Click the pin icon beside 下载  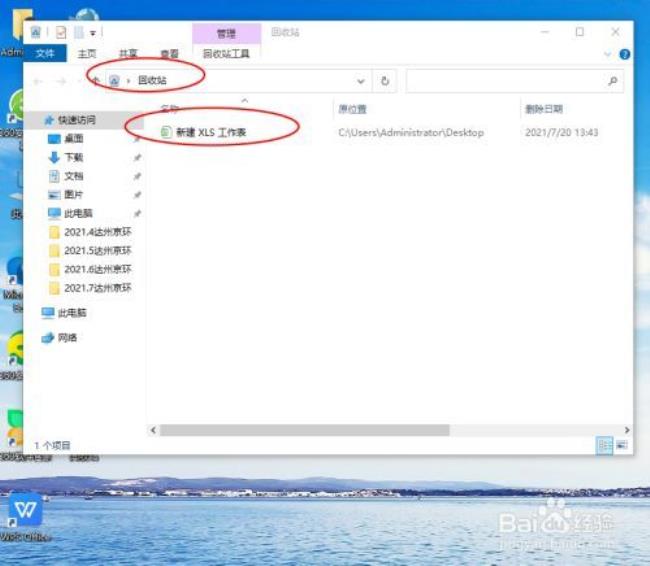click(137, 158)
